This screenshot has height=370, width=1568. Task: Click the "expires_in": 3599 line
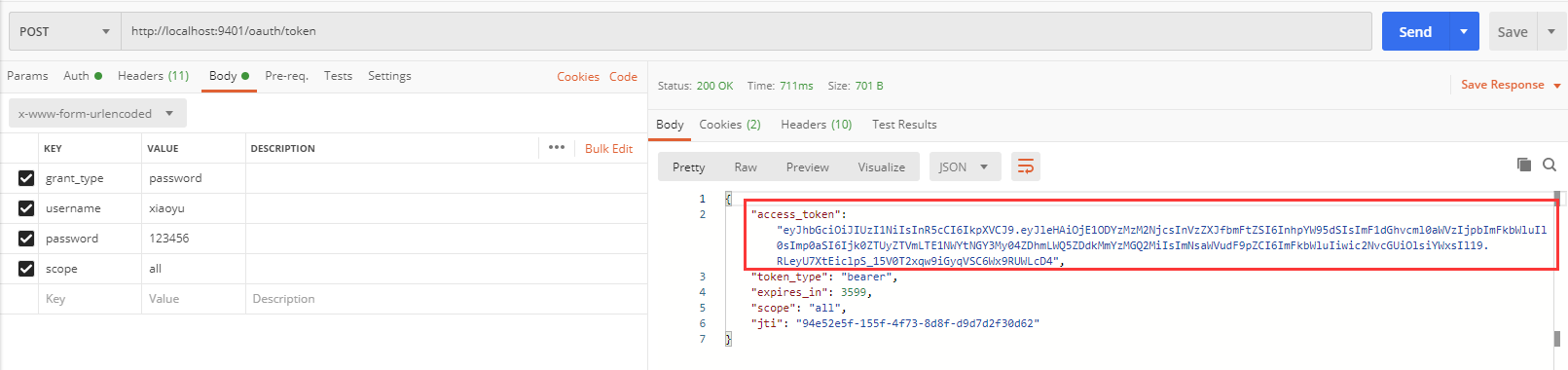[x=811, y=292]
